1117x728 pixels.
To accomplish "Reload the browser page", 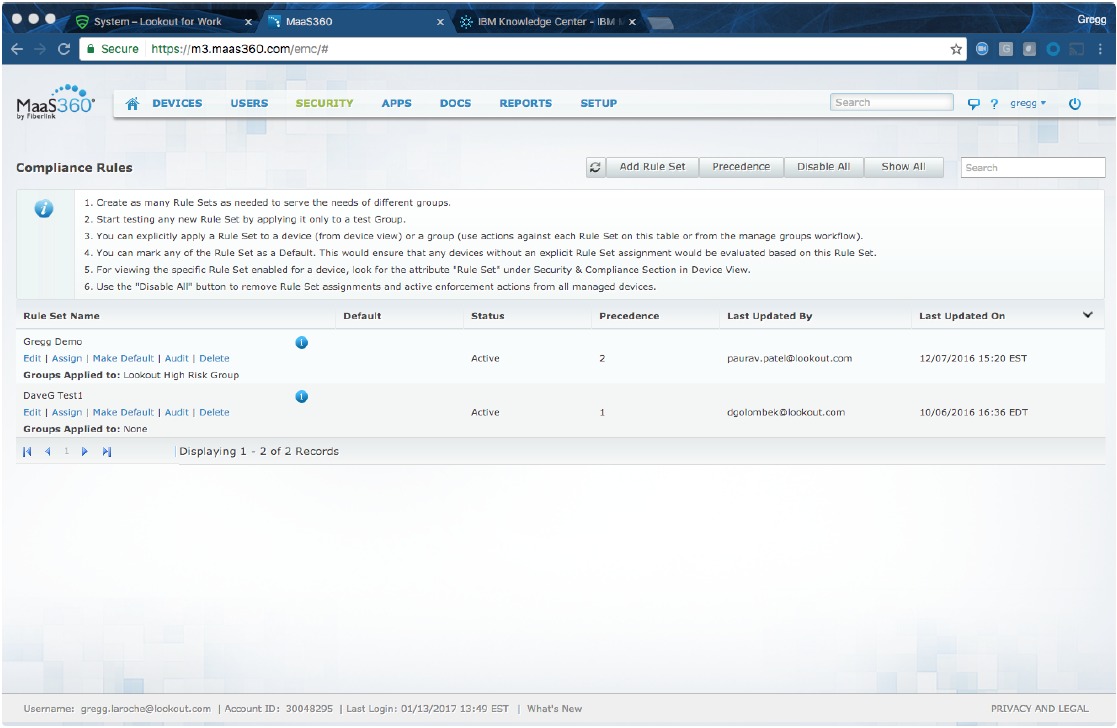I will click(x=64, y=49).
